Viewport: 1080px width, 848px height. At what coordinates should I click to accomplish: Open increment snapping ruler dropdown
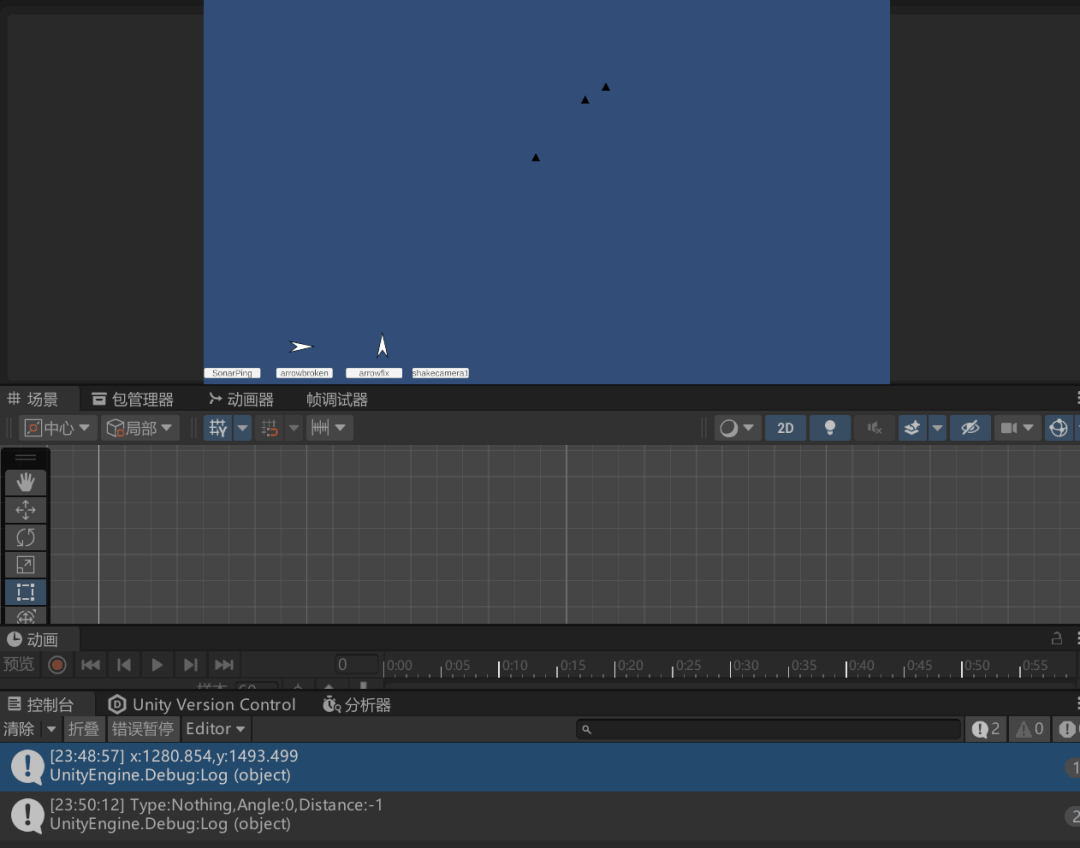[x=329, y=428]
